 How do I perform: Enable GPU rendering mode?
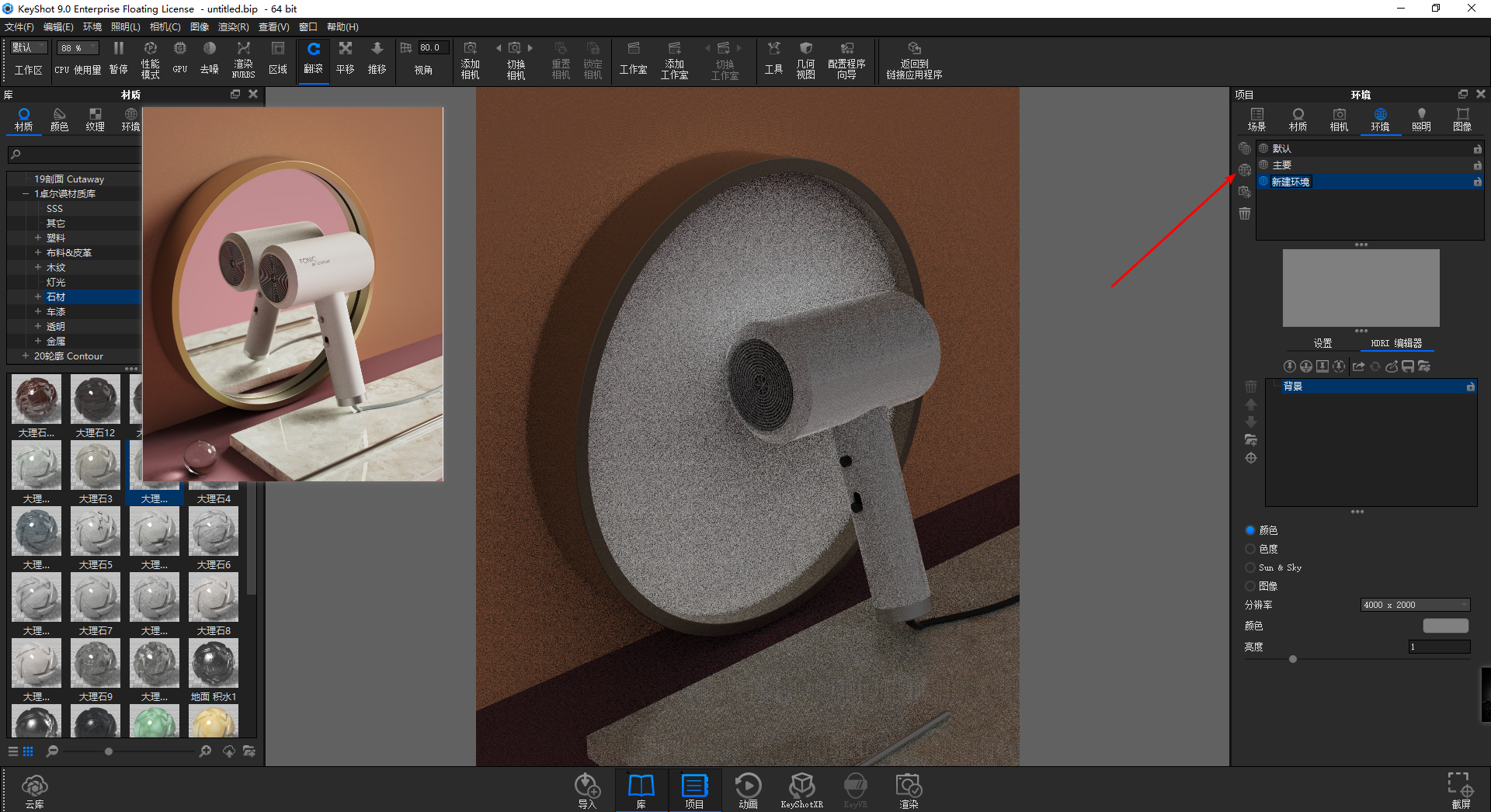[180, 58]
